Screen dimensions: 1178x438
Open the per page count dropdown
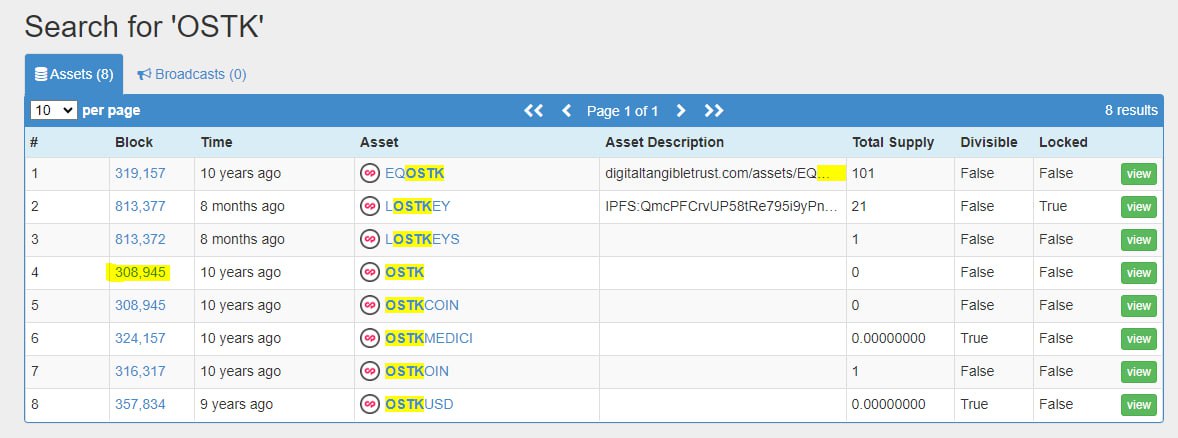tap(53, 110)
